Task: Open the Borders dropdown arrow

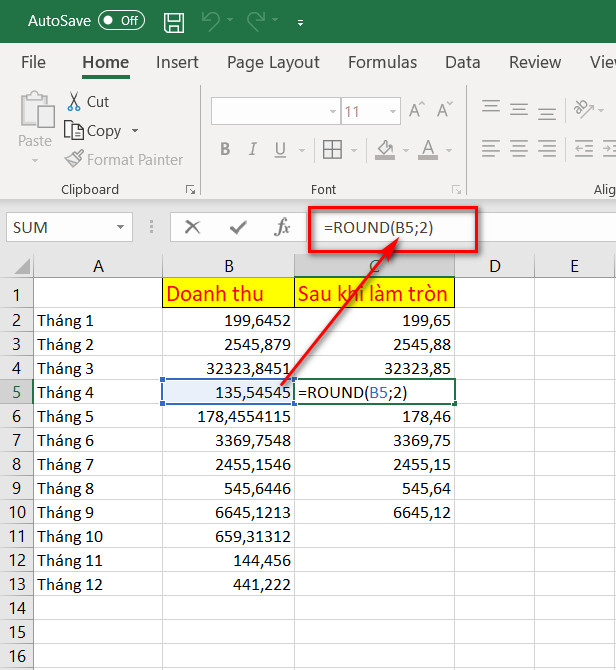Action: coord(355,150)
